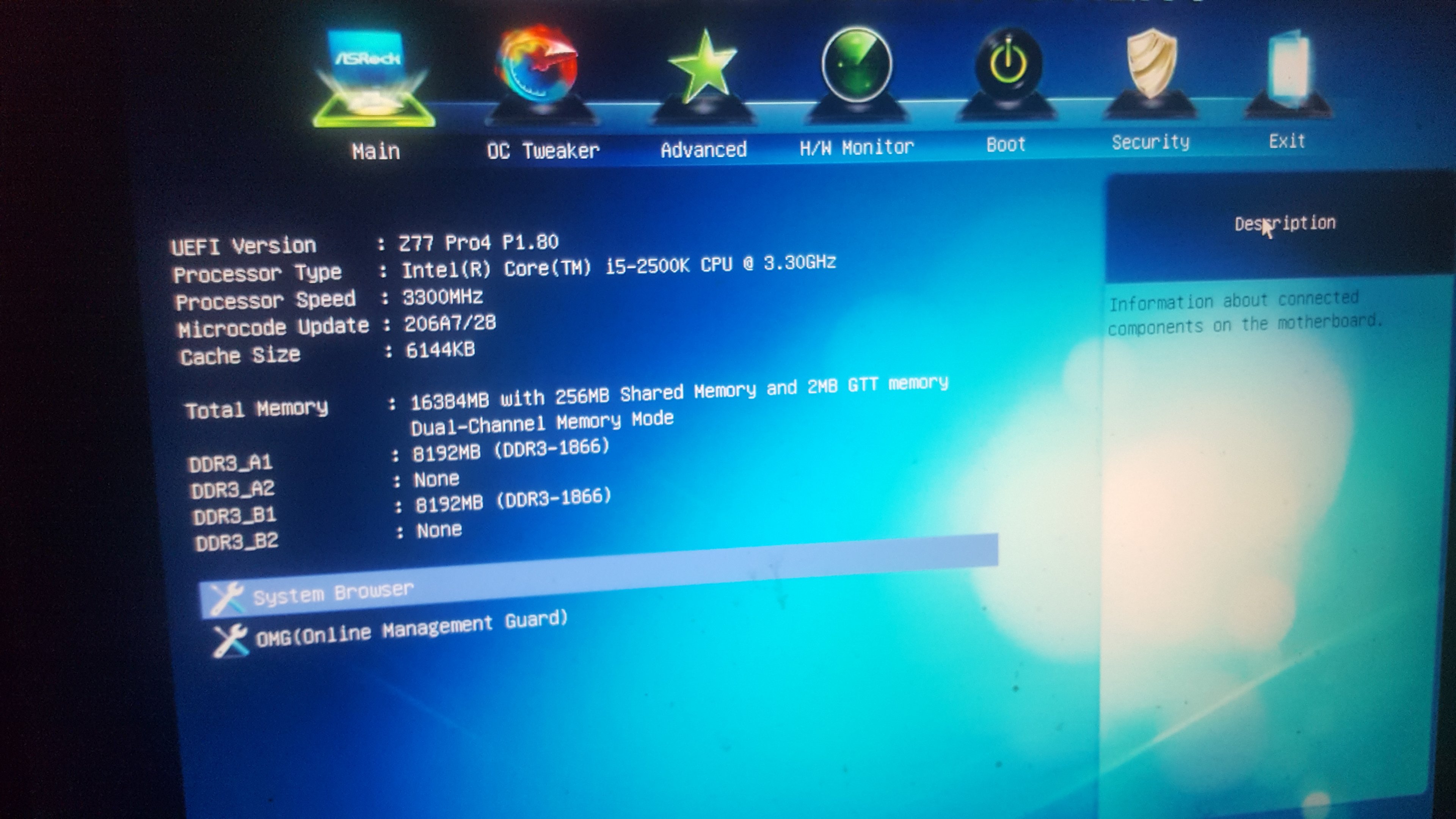This screenshot has width=1456, height=819.
Task: Click the door Exit icon
Action: [1289, 67]
